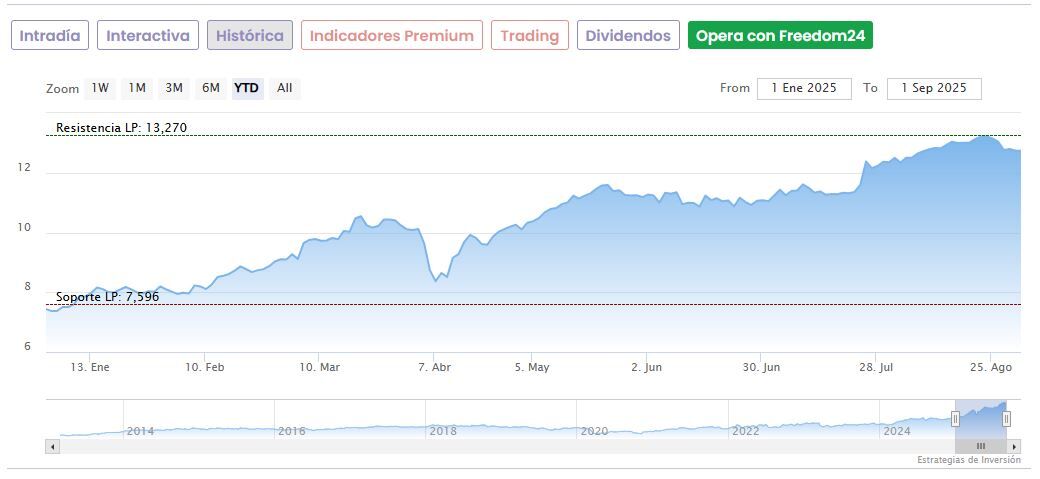Select the 1W zoom range
1040x479 pixels.
click(x=100, y=88)
